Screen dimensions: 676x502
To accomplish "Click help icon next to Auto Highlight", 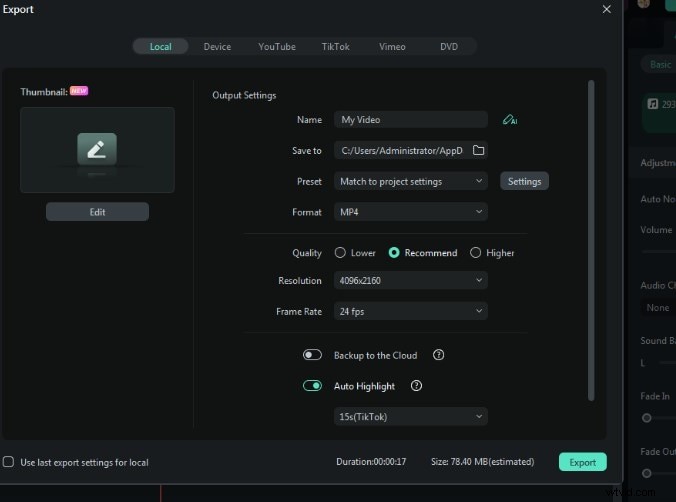I will coord(417,386).
